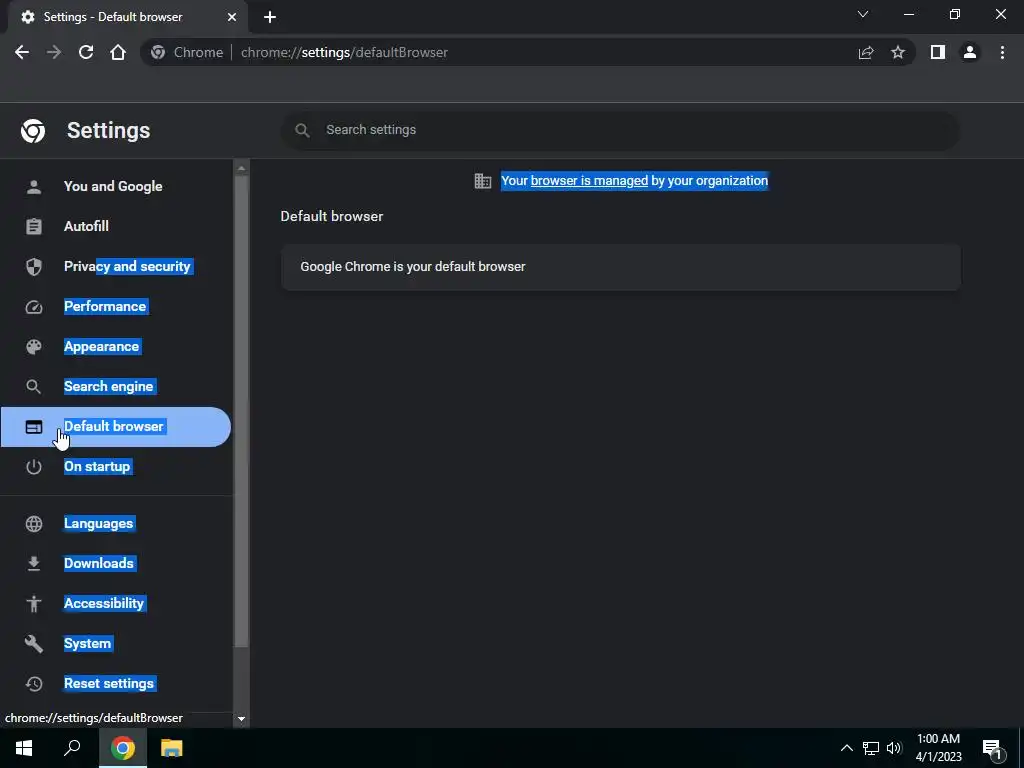The height and width of the screenshot is (768, 1024).
Task: Open On startup settings
Action: coord(97,466)
